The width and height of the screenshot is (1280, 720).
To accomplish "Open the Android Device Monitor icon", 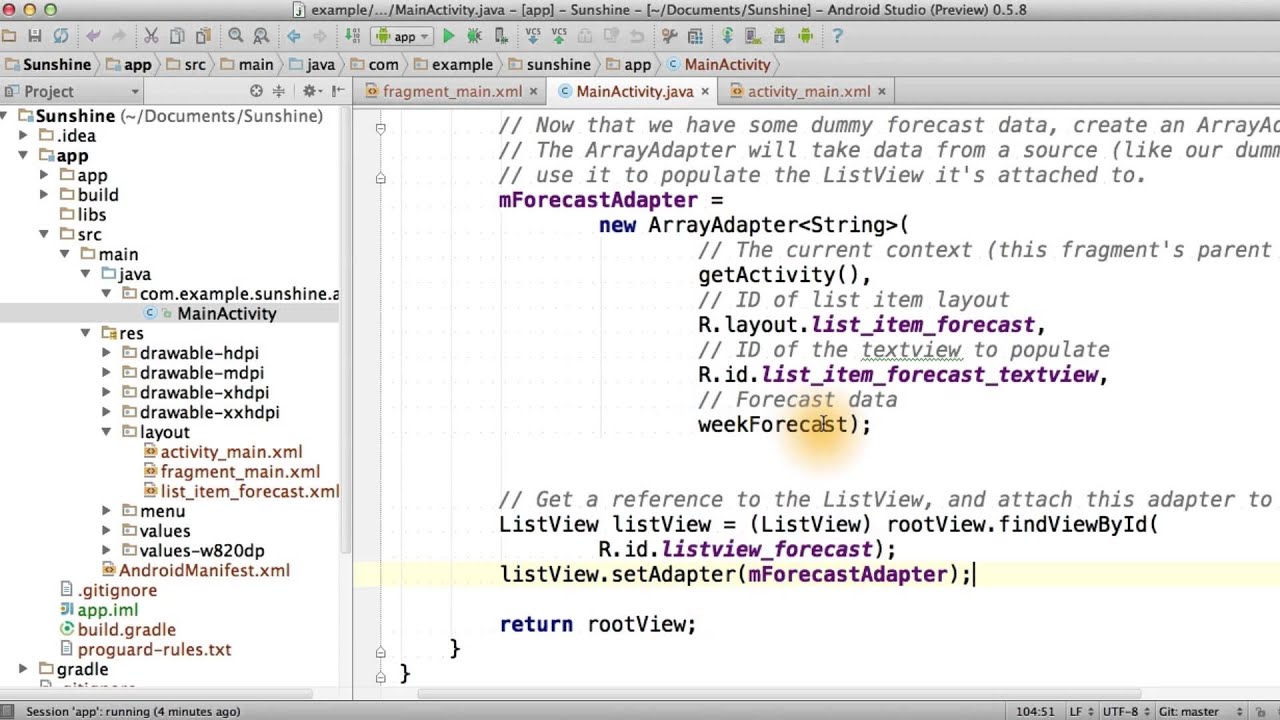I will pyautogui.click(x=805, y=37).
